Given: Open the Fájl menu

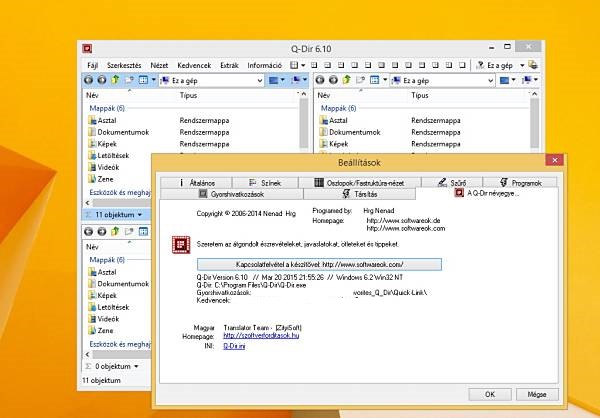Looking at the screenshot, I should pyautogui.click(x=93, y=65).
